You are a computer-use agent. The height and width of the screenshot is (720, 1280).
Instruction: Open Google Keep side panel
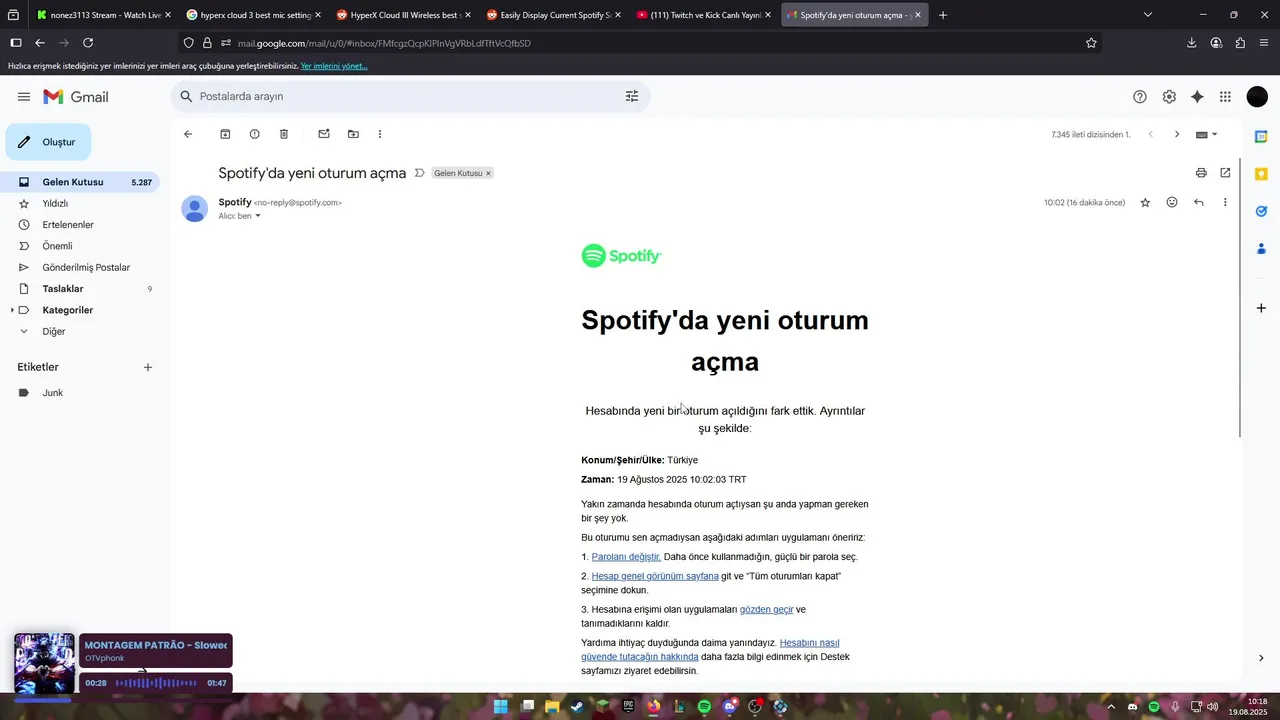click(1261, 174)
